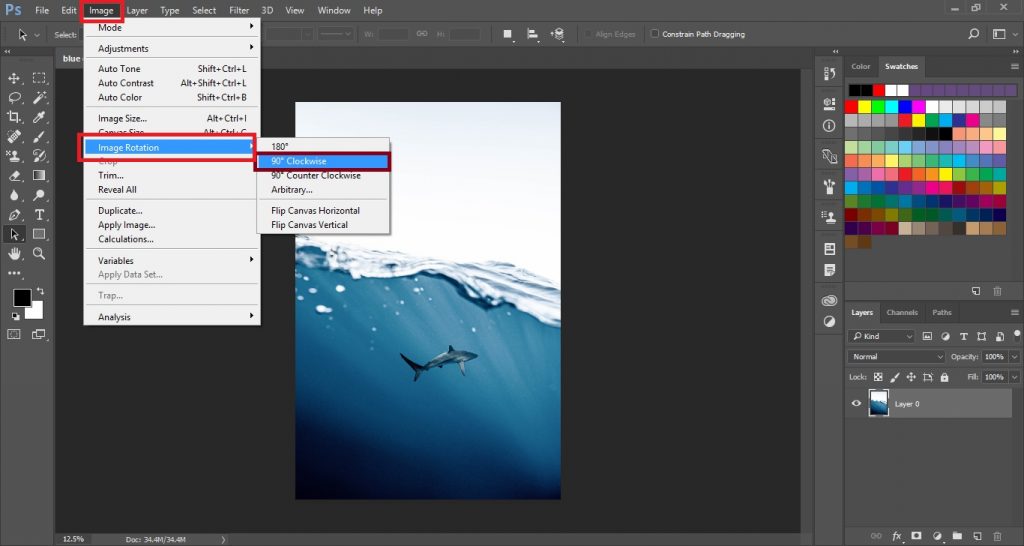The width and height of the screenshot is (1024, 546).
Task: Open the Swatches panel menu
Action: 1014,67
